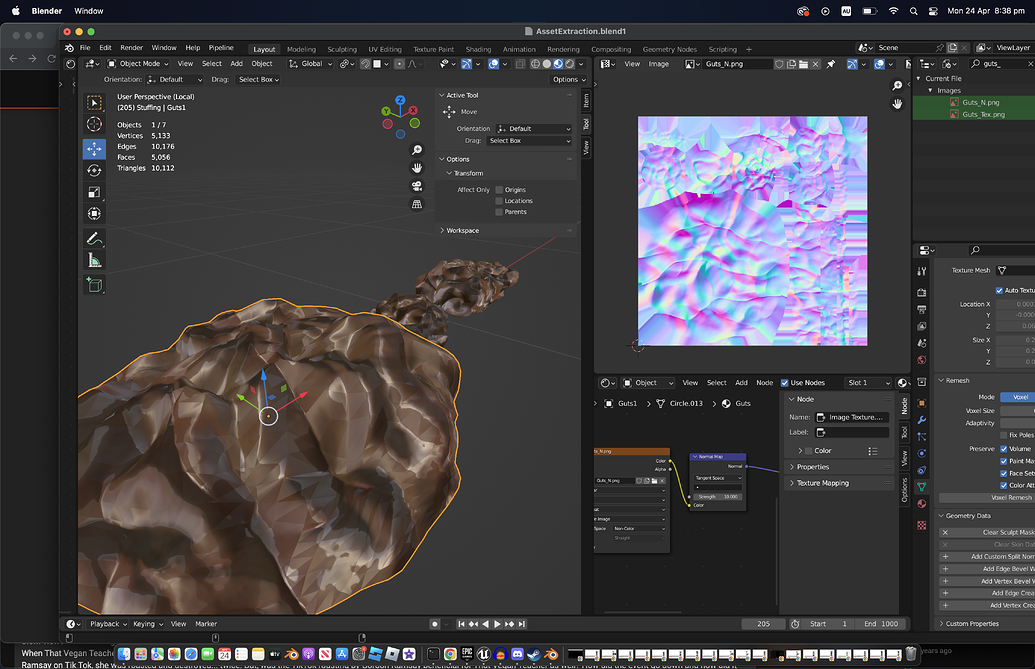The image size is (1035, 669).
Task: Select the Select Box tool
Action: 94,102
